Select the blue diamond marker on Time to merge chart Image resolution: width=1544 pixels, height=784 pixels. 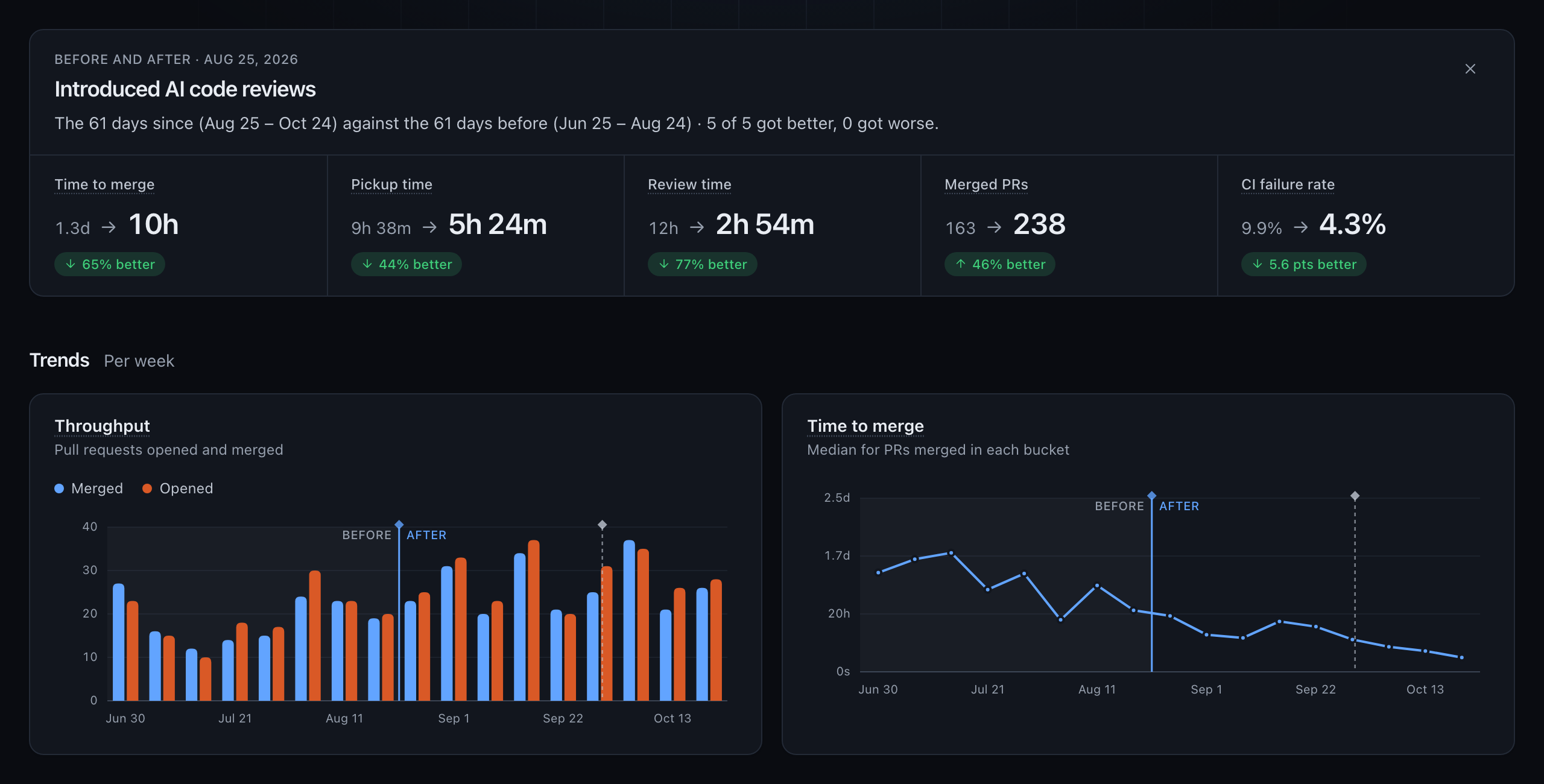1151,496
